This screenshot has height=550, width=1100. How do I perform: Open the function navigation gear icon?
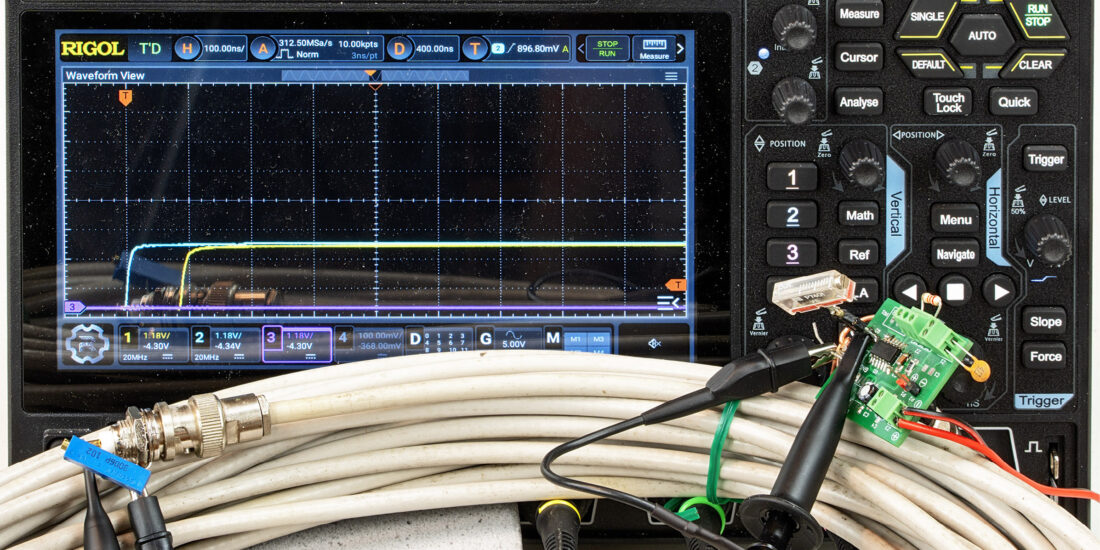coord(87,344)
